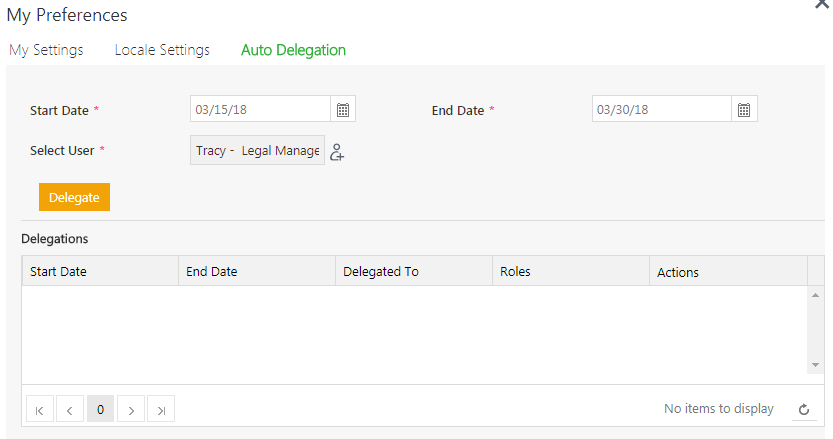Viewport: 833px width, 439px height.
Task: Go to first page of delegations
Action: 39,409
